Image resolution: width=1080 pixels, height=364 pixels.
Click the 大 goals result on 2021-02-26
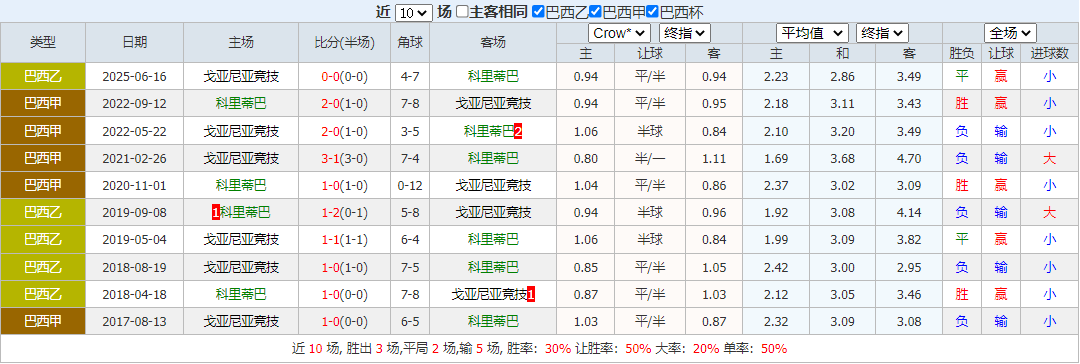click(x=1049, y=159)
